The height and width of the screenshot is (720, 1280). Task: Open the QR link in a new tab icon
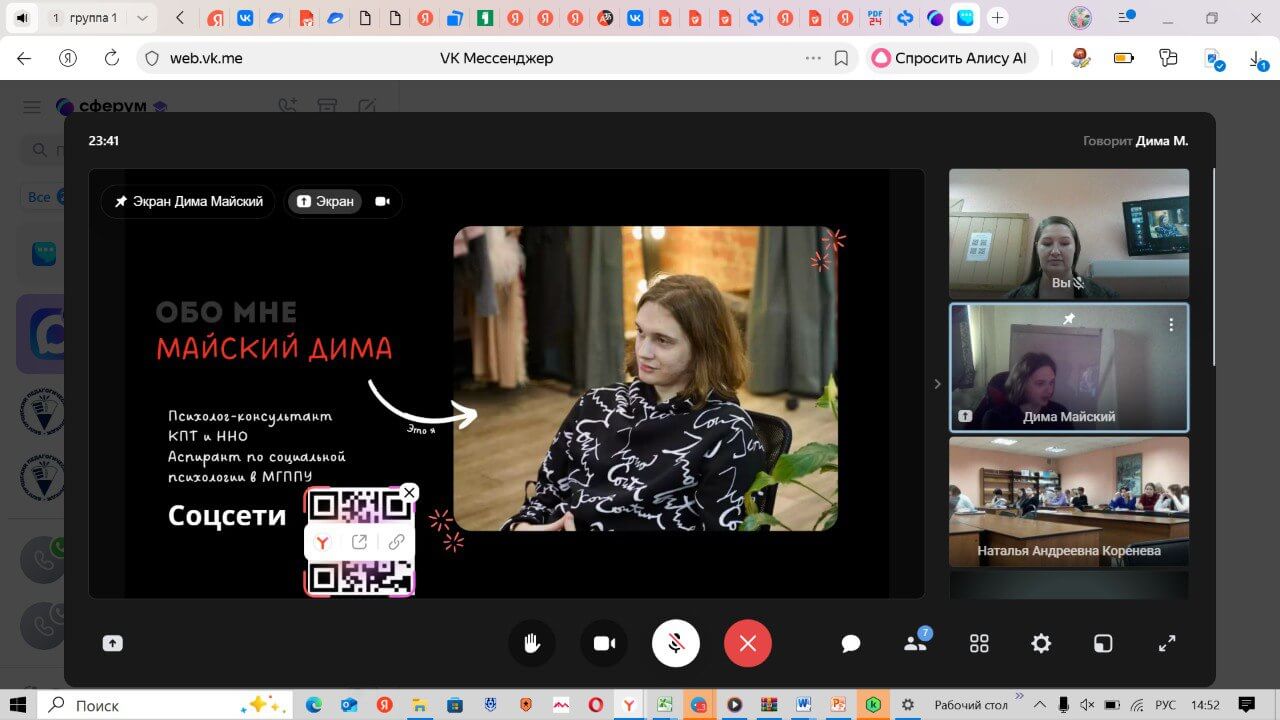(x=359, y=542)
